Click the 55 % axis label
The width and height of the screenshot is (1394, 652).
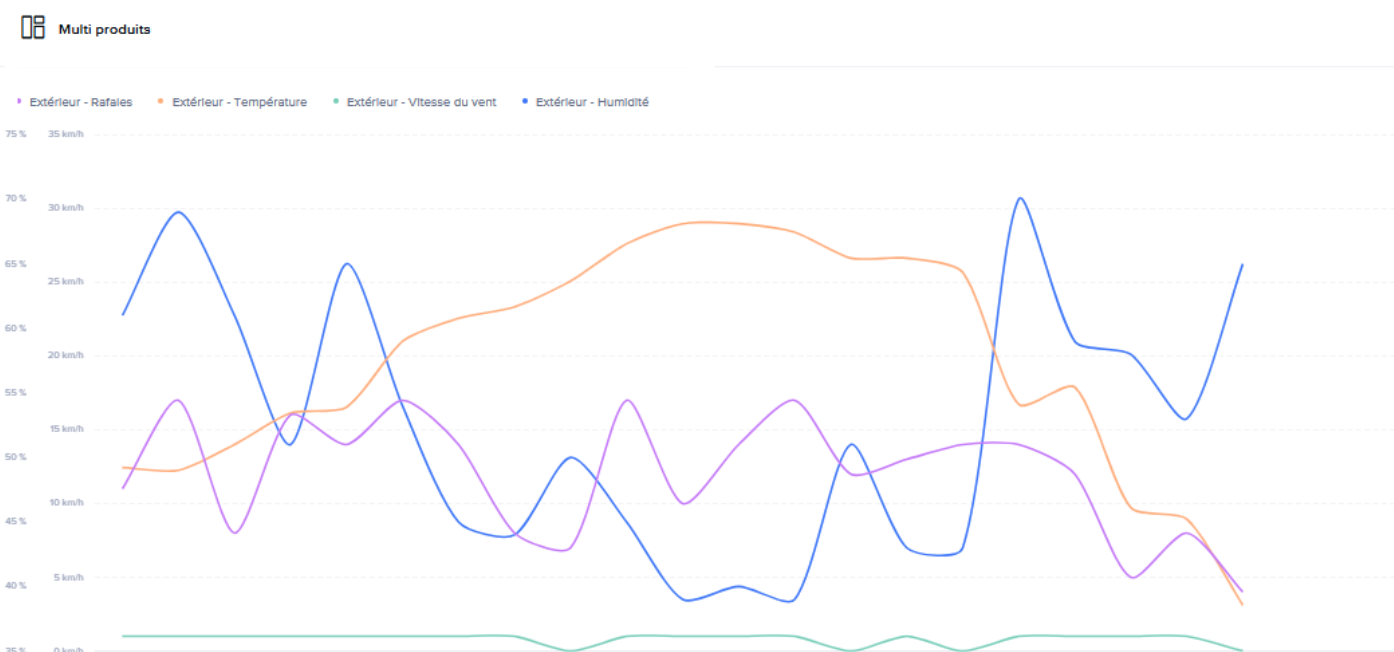15,393
